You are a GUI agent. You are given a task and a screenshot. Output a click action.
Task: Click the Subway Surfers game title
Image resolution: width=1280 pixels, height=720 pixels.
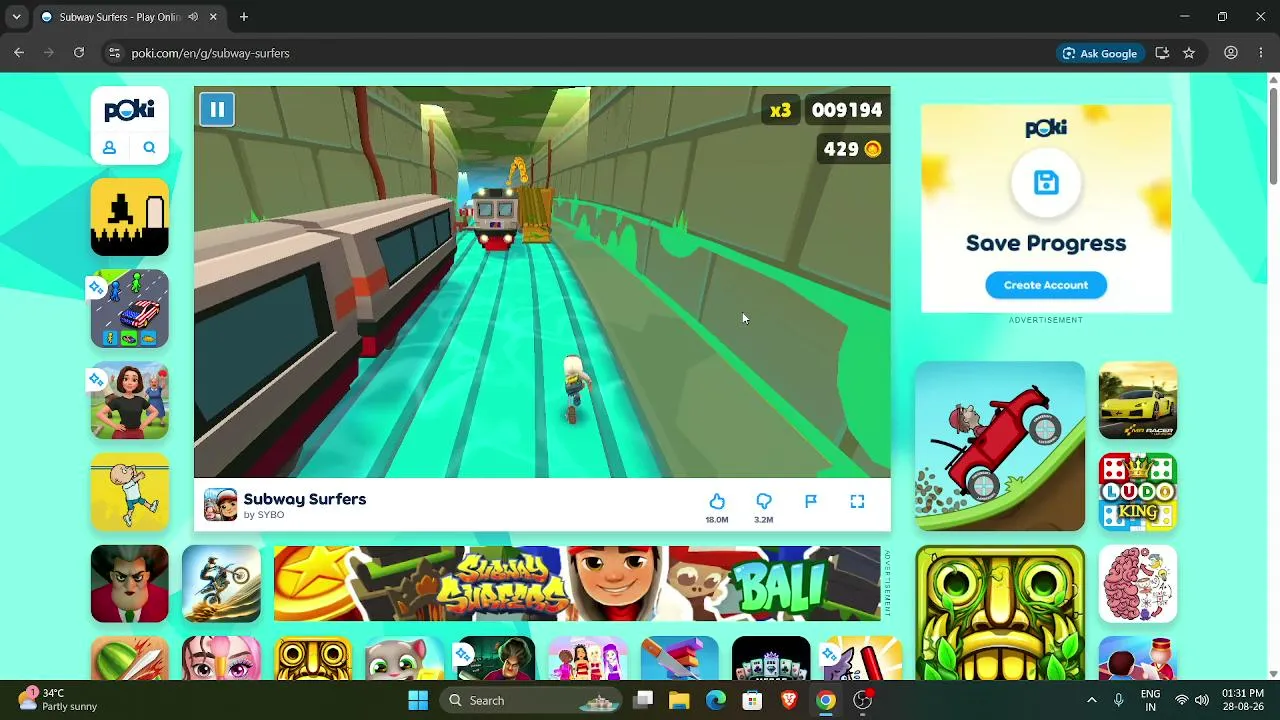[x=305, y=499]
